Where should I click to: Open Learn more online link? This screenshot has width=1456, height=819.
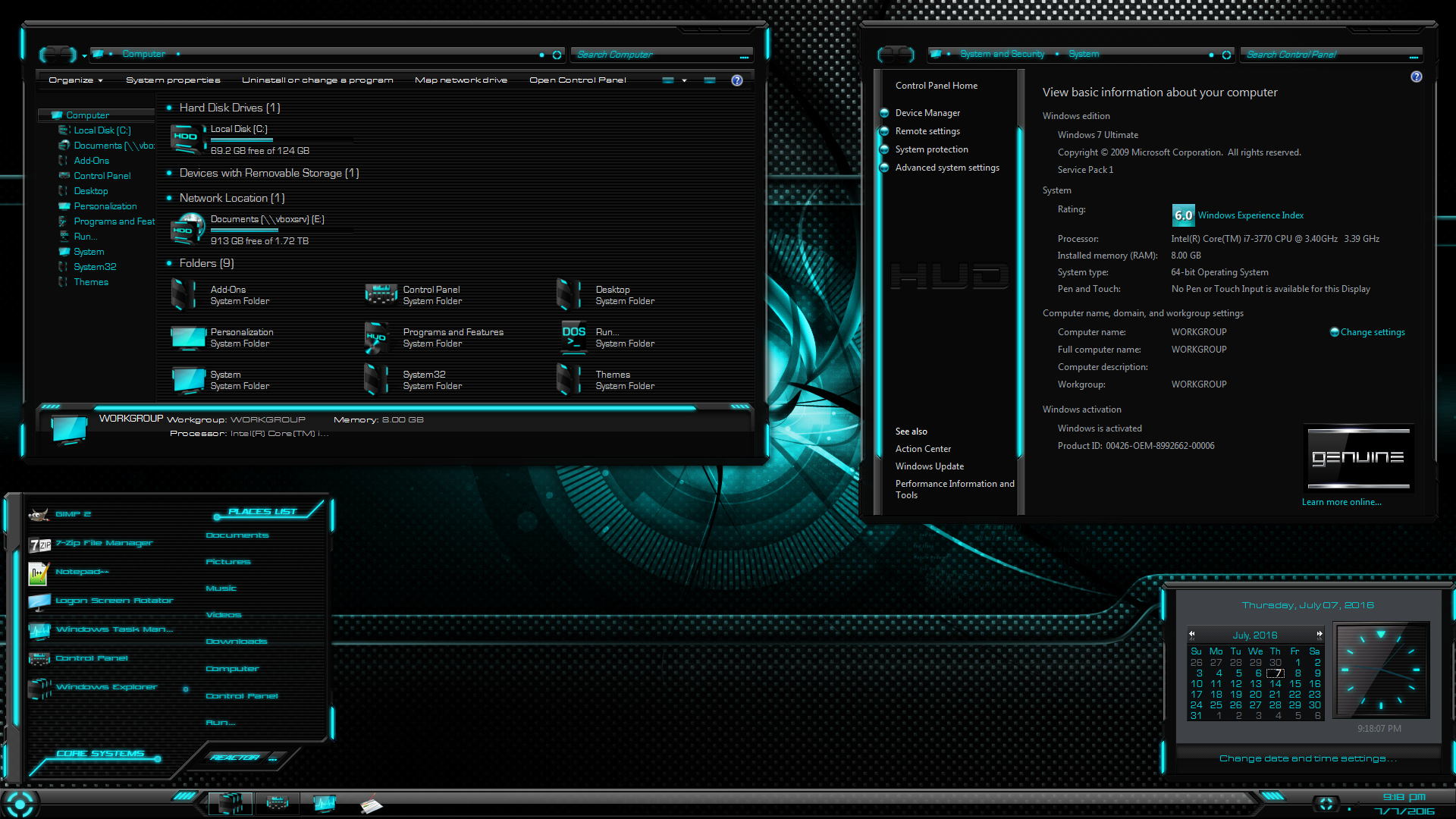coord(1341,501)
